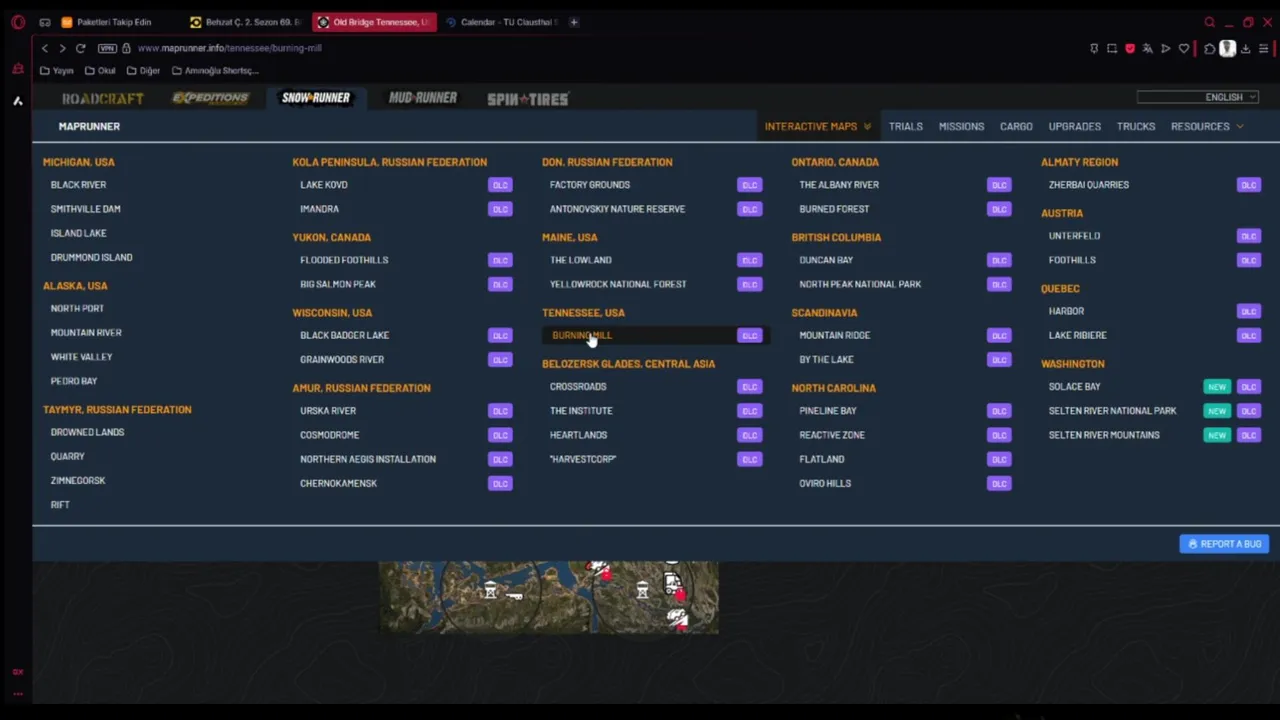Viewport: 1280px width, 720px height.
Task: Open the Trials menu item
Action: pos(906,127)
